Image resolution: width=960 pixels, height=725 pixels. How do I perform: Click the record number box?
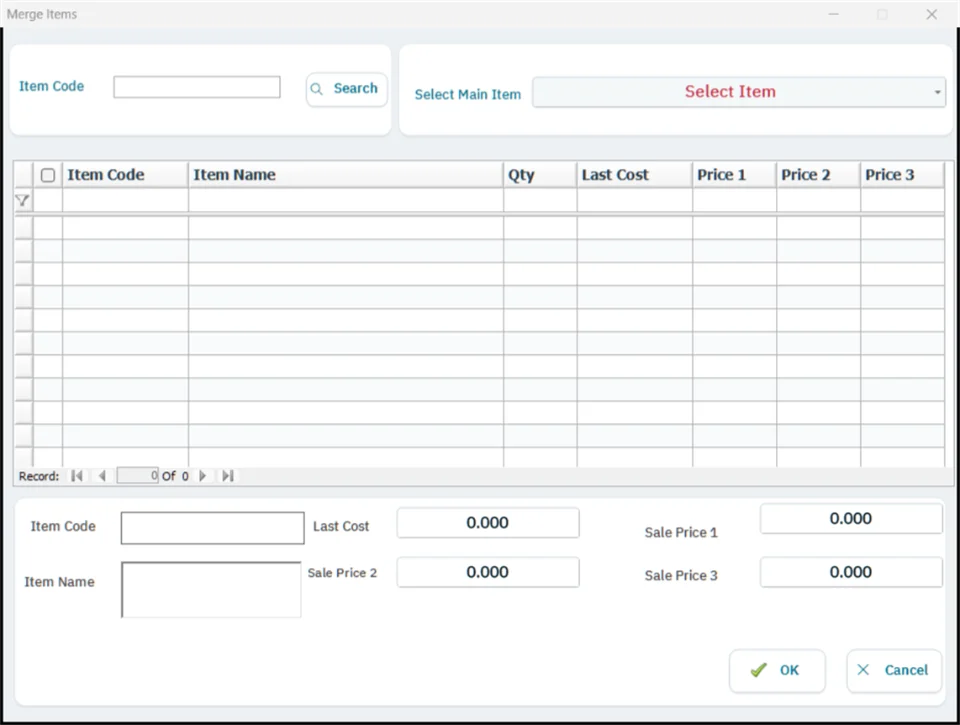coord(138,476)
